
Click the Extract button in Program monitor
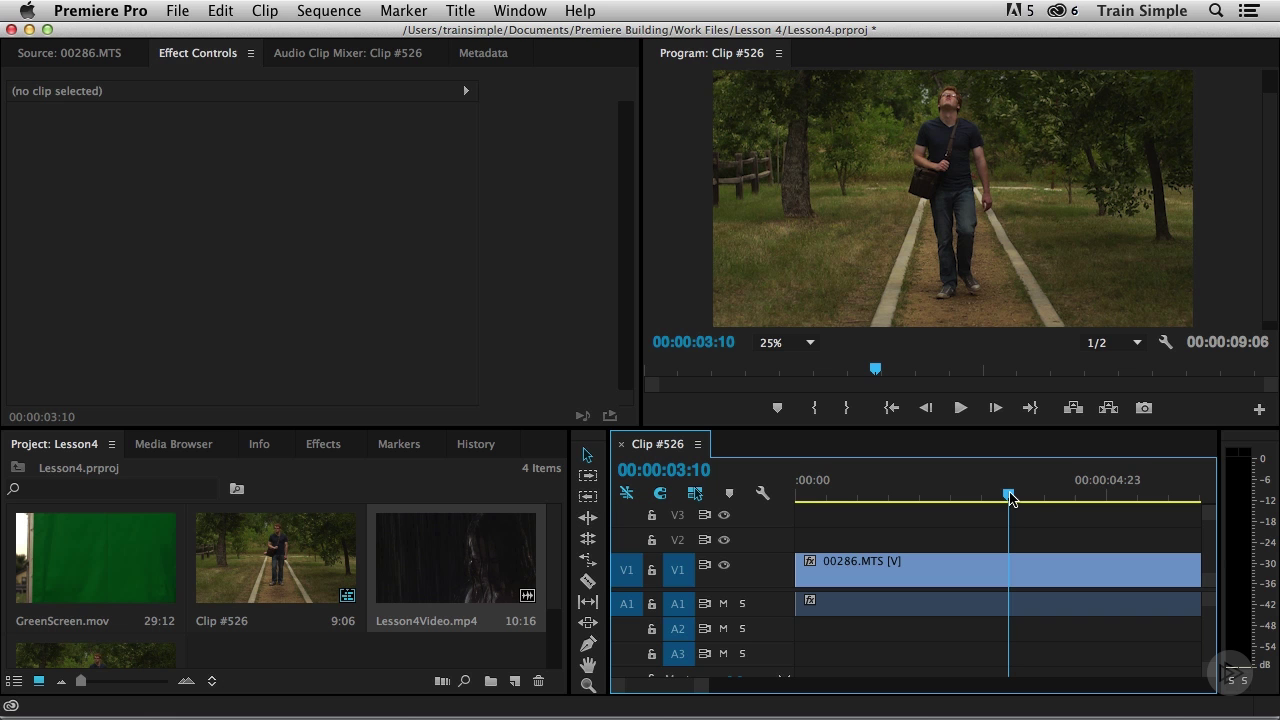(x=1108, y=408)
